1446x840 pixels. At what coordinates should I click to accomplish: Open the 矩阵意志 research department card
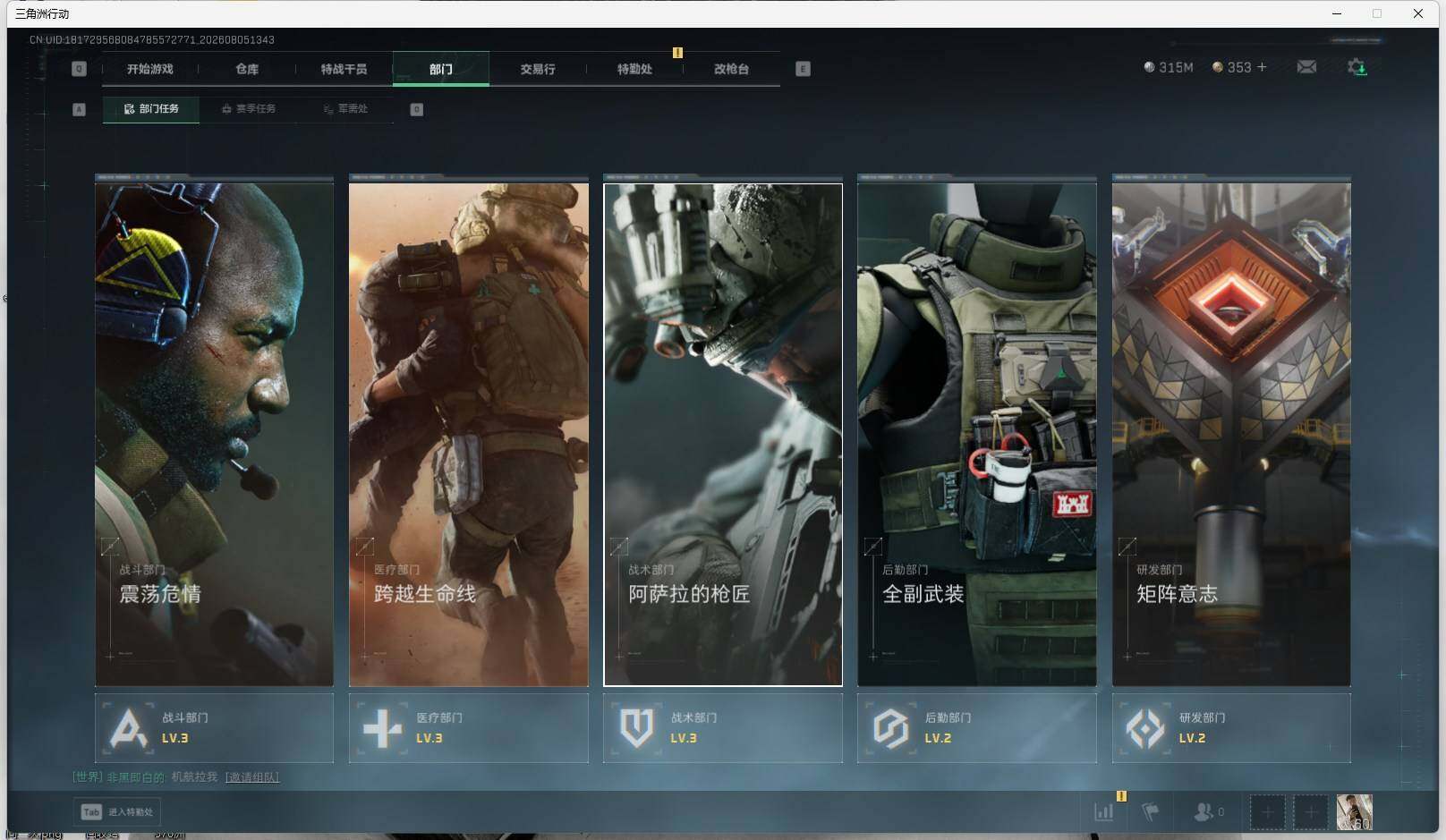[x=1231, y=435]
